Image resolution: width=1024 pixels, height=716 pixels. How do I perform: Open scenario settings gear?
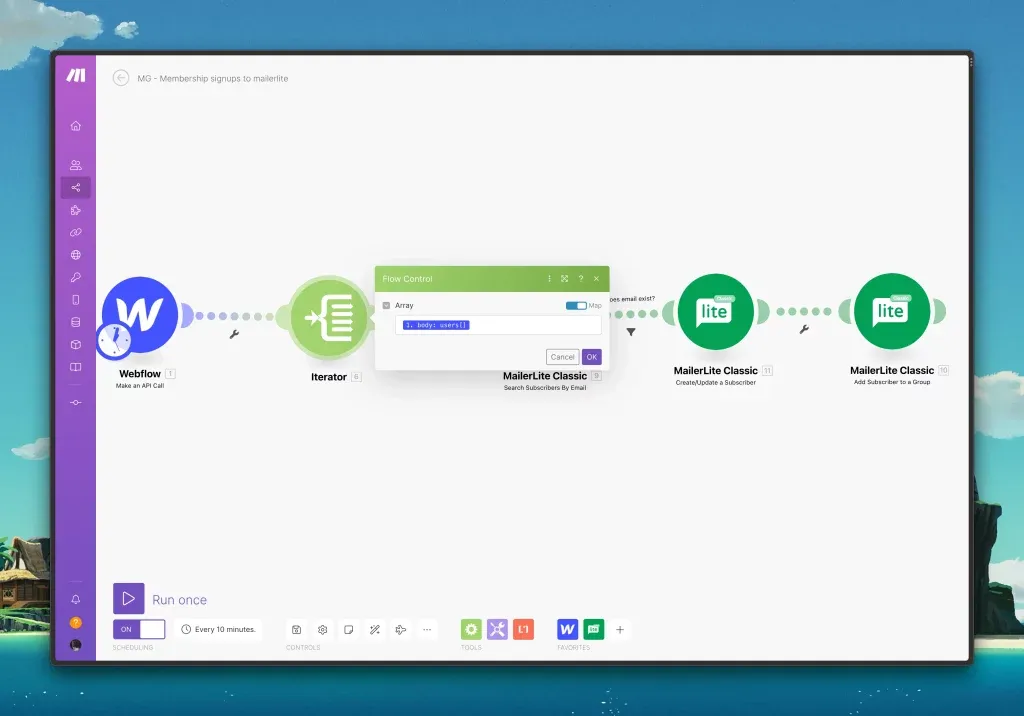pyautogui.click(x=323, y=630)
